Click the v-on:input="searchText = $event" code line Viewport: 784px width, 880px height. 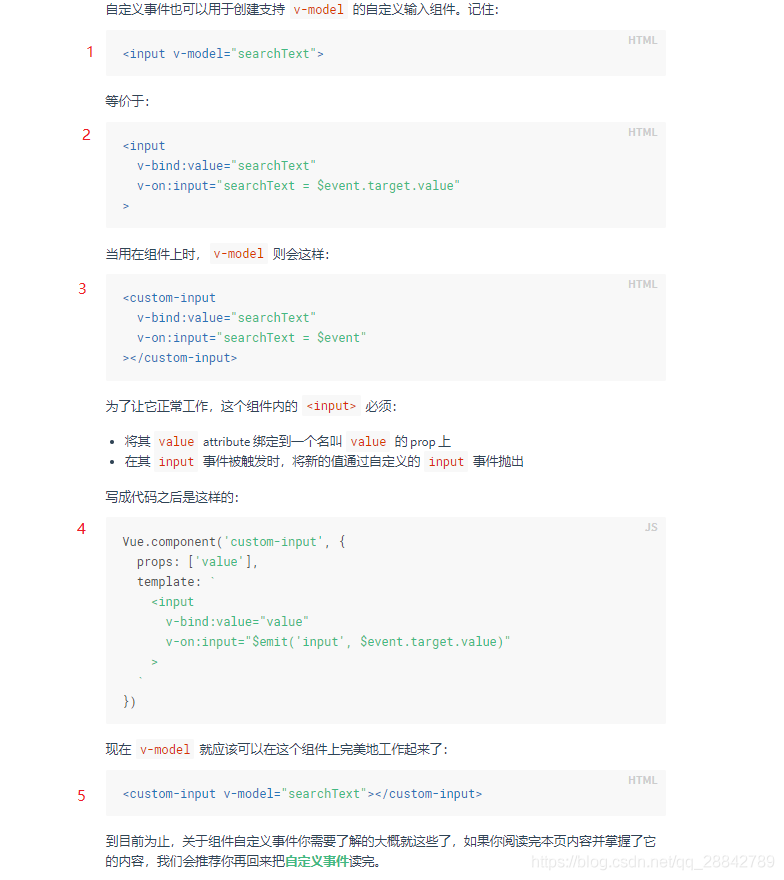pos(252,338)
